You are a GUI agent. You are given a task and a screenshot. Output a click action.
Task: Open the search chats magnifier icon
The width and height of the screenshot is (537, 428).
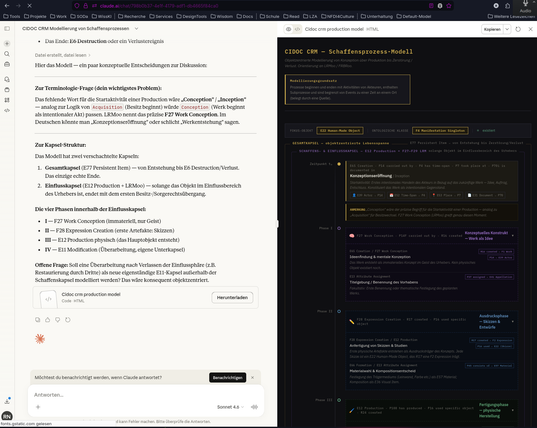click(7, 54)
